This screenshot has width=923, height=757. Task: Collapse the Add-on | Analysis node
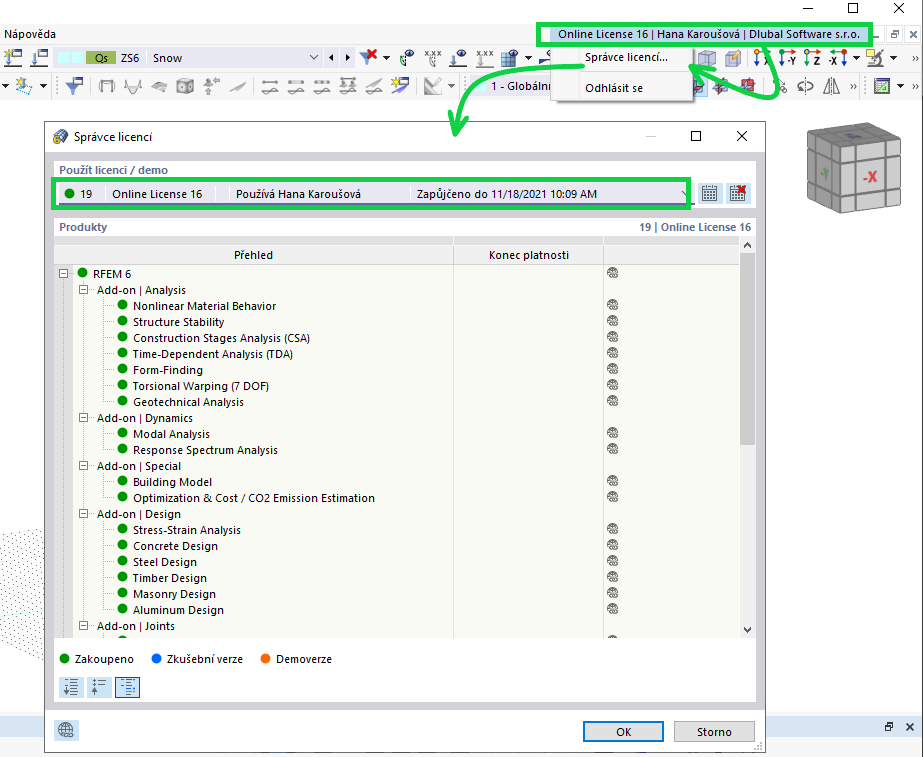coord(84,290)
